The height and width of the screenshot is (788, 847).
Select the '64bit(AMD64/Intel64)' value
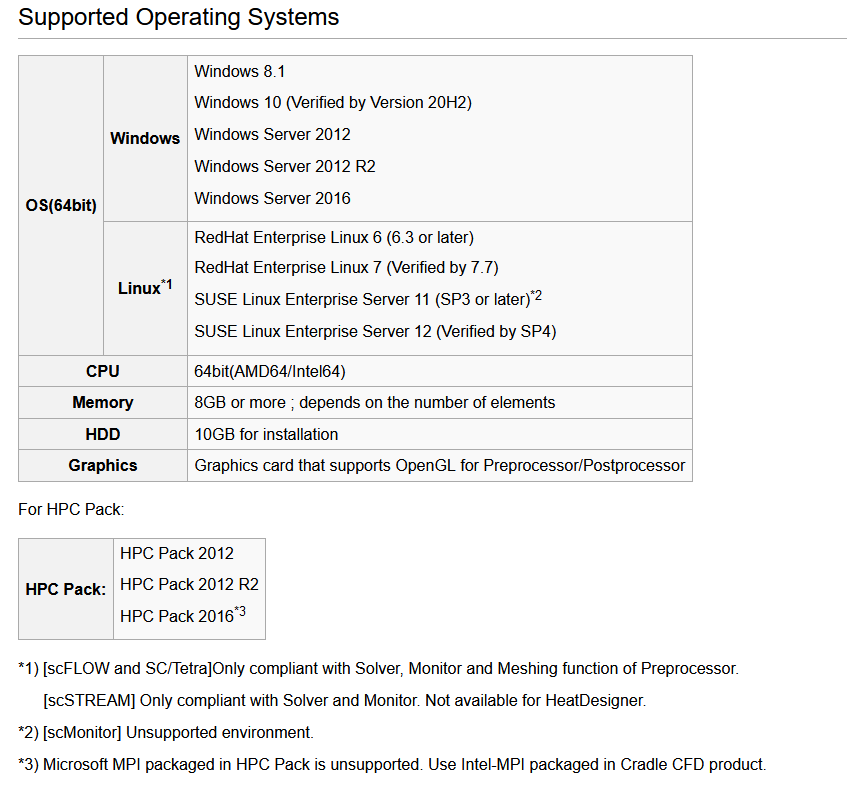(x=270, y=372)
